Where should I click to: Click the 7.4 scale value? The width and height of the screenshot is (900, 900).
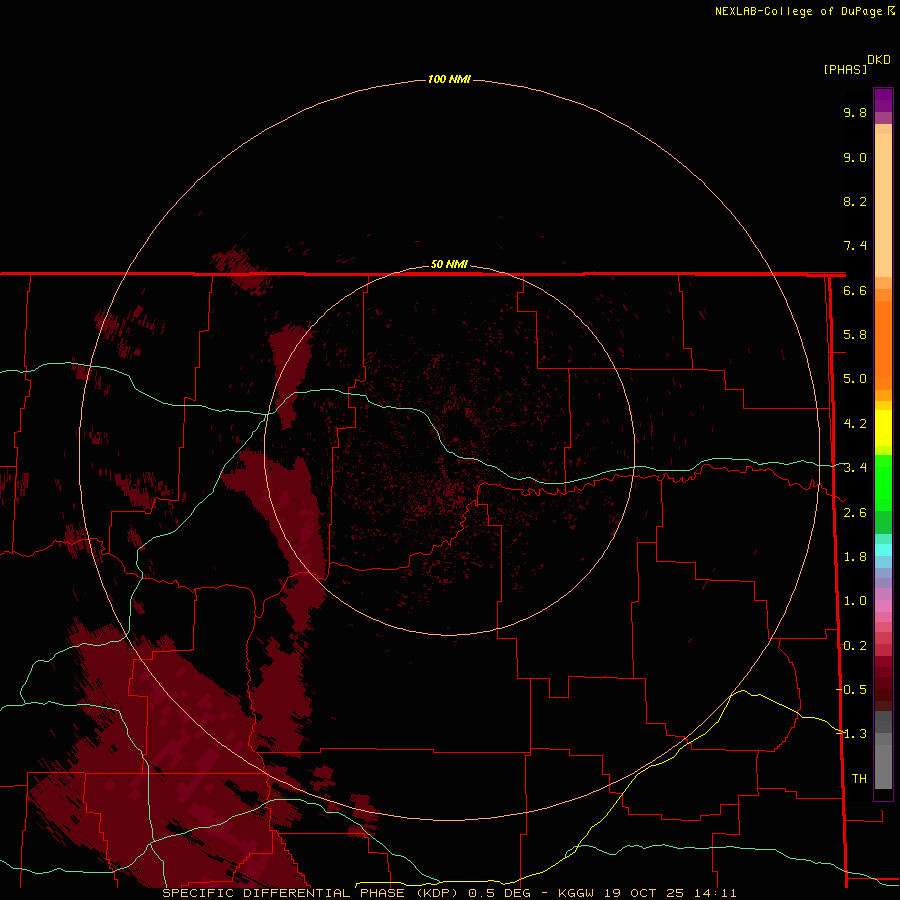pyautogui.click(x=855, y=246)
